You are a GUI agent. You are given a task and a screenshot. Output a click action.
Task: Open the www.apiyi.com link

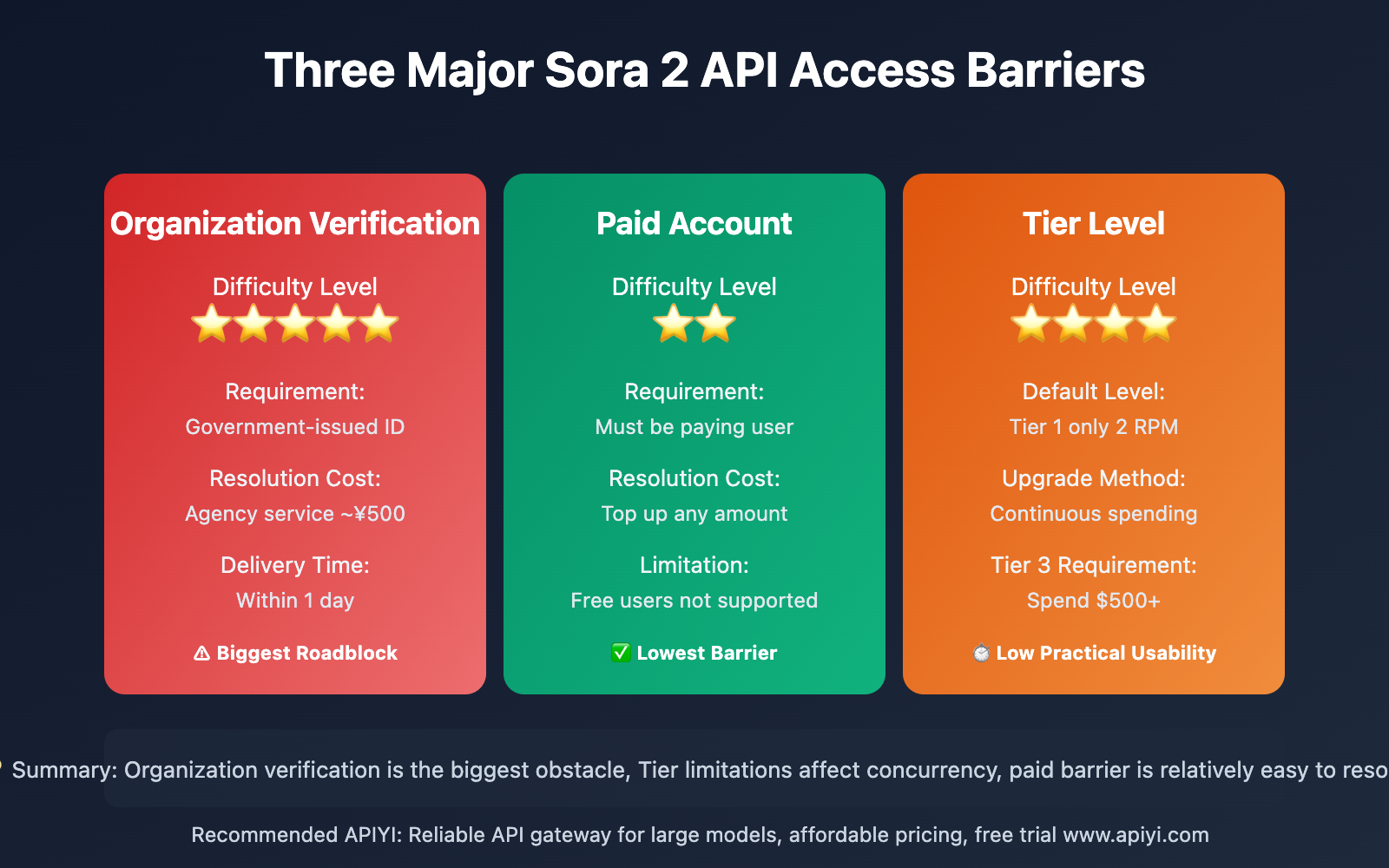1136,835
